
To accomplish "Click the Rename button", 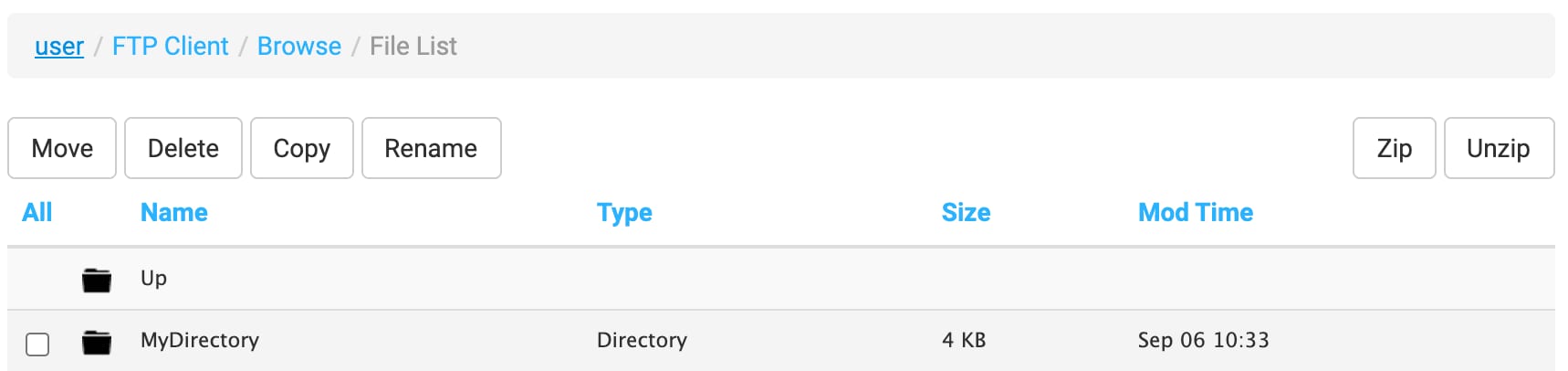I will (431, 148).
